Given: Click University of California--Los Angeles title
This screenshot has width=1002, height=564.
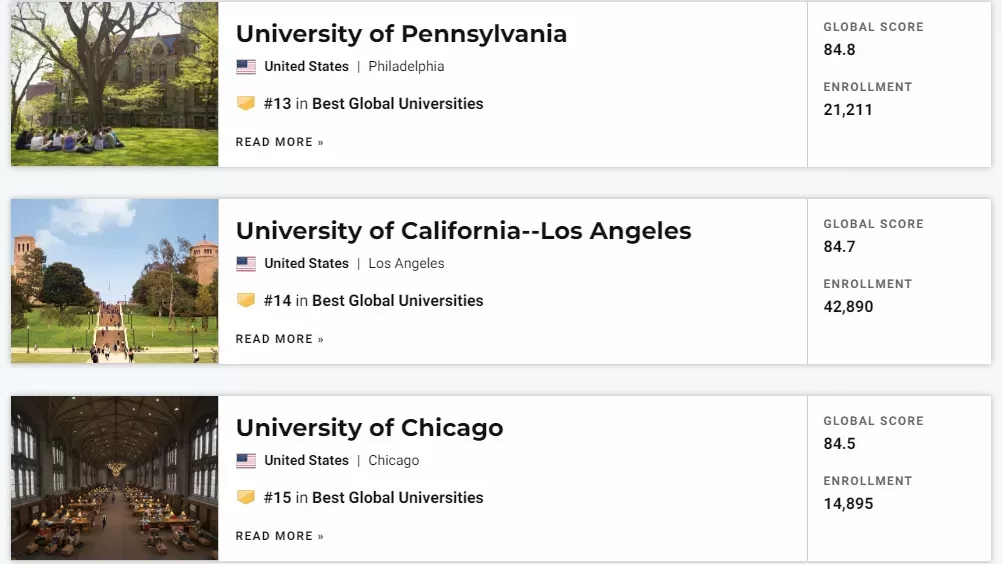Looking at the screenshot, I should (463, 231).
